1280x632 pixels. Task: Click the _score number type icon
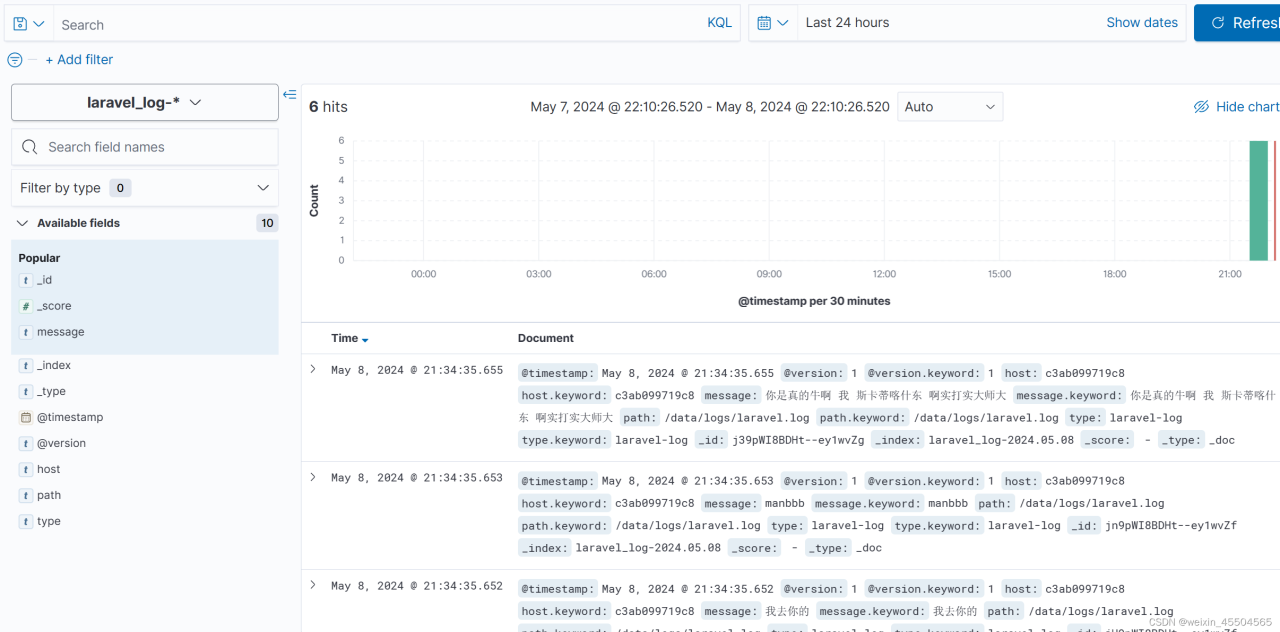[x=26, y=306]
